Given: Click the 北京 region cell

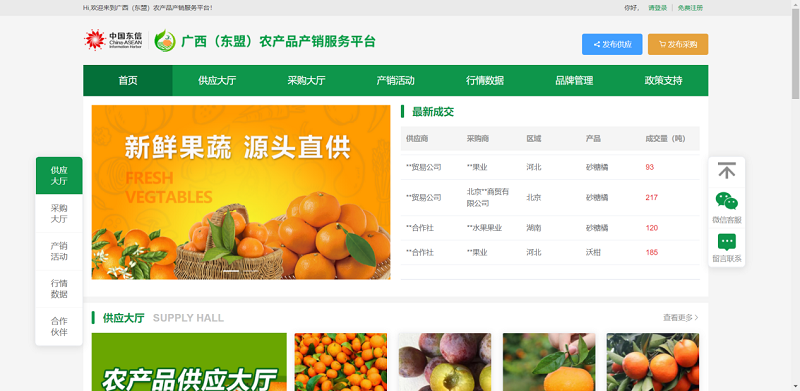Looking at the screenshot, I should coord(534,198).
